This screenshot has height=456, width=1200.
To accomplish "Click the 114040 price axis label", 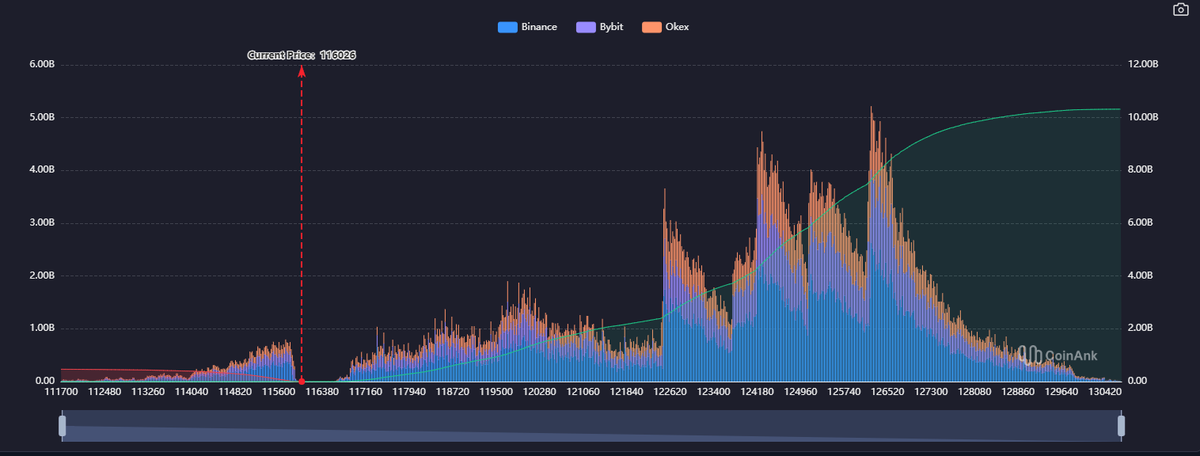I will tap(191, 392).
